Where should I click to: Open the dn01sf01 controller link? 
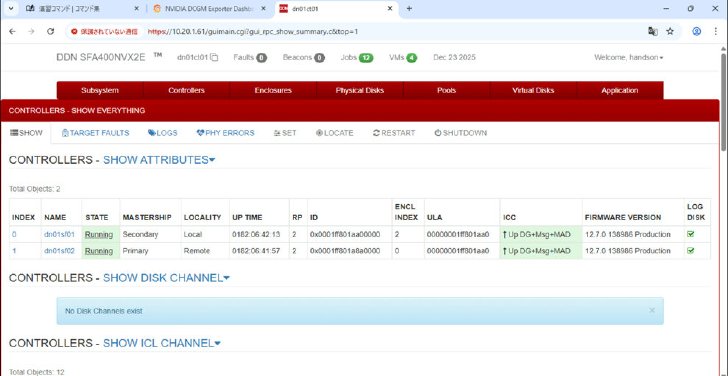[x=59, y=234]
